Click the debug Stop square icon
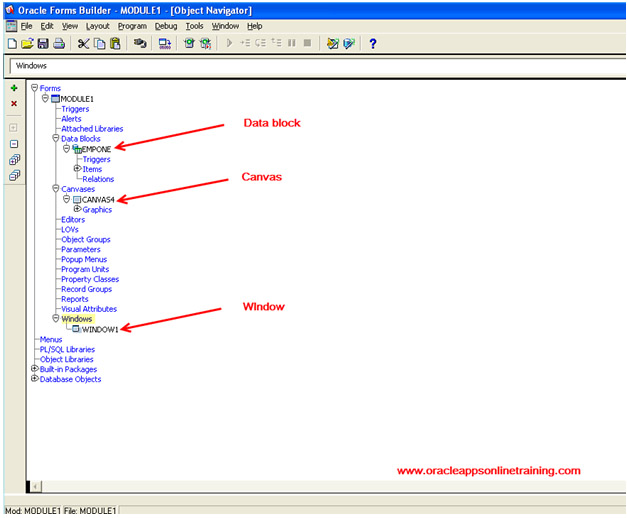The height and width of the screenshot is (518, 627). pyautogui.click(x=307, y=43)
